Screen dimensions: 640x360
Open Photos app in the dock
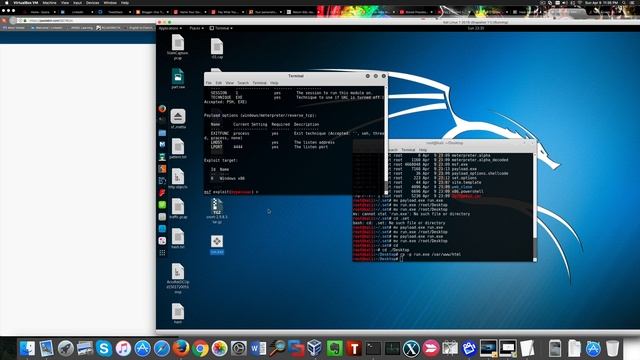(x=219, y=349)
